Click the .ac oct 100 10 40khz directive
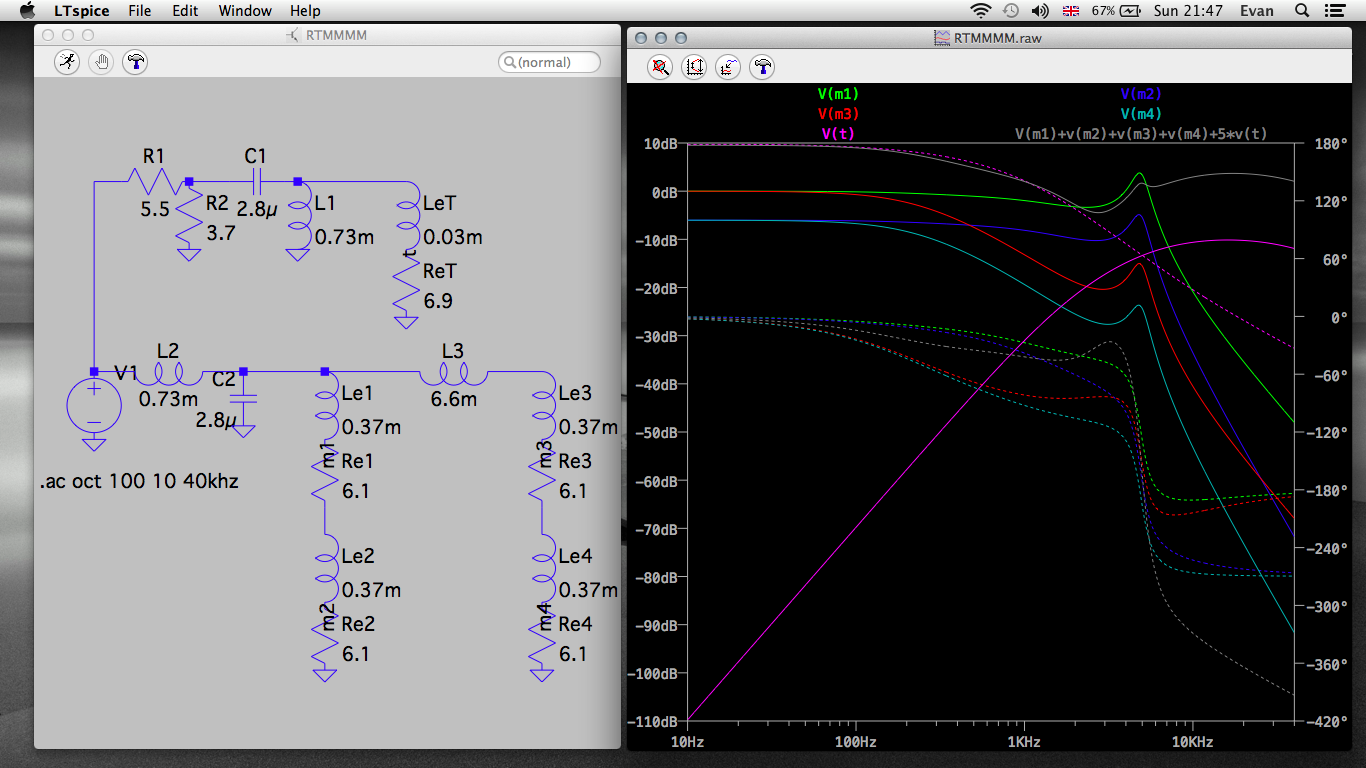 [139, 481]
